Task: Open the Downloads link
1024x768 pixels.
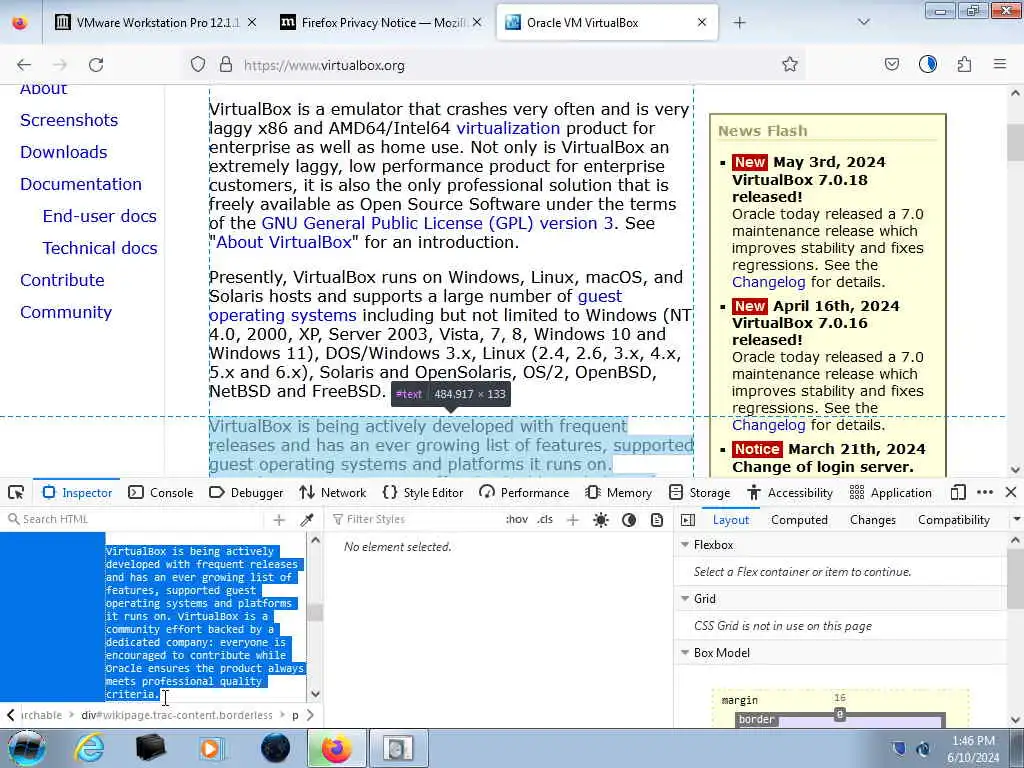Action: point(63,152)
